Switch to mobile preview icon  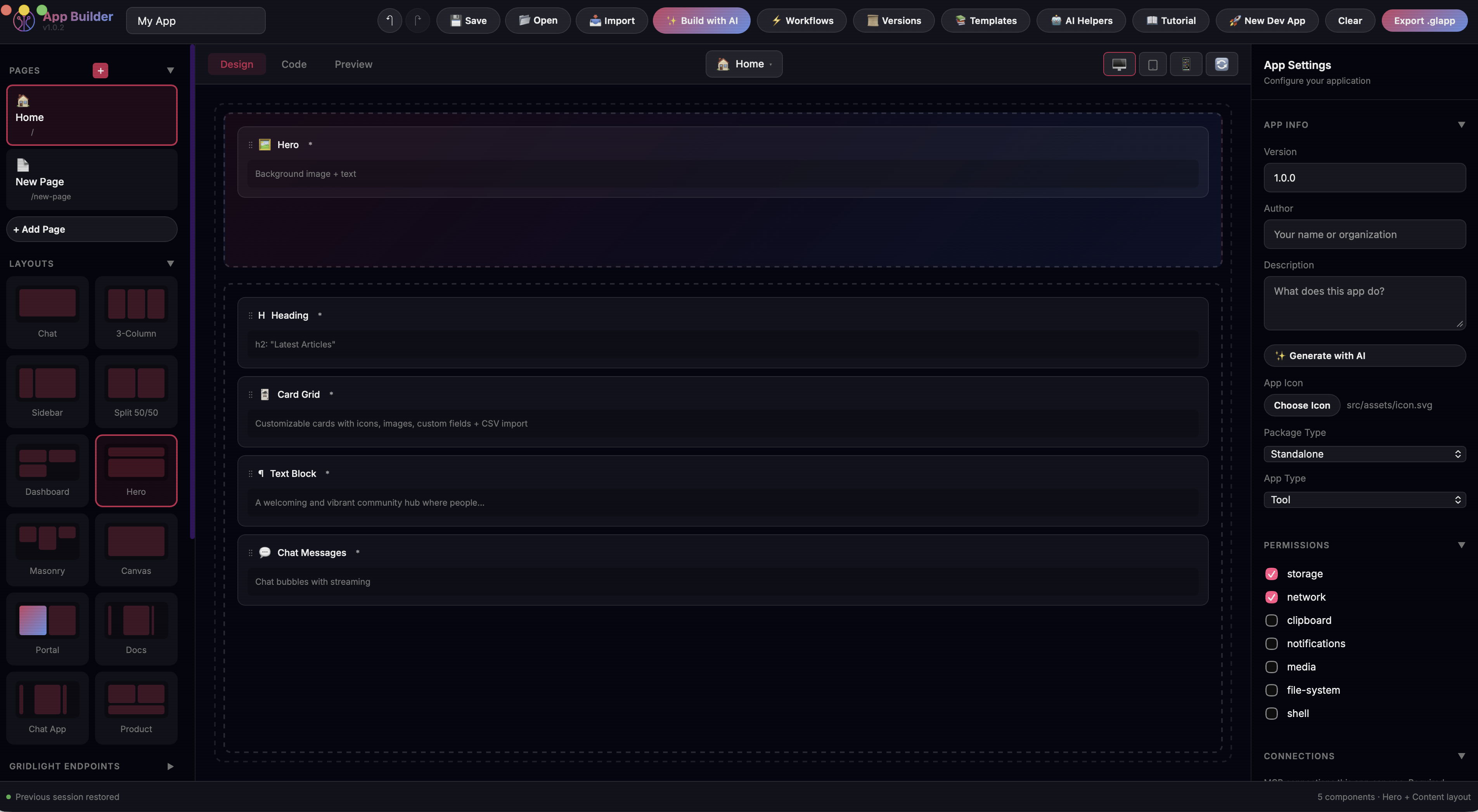coord(1186,64)
